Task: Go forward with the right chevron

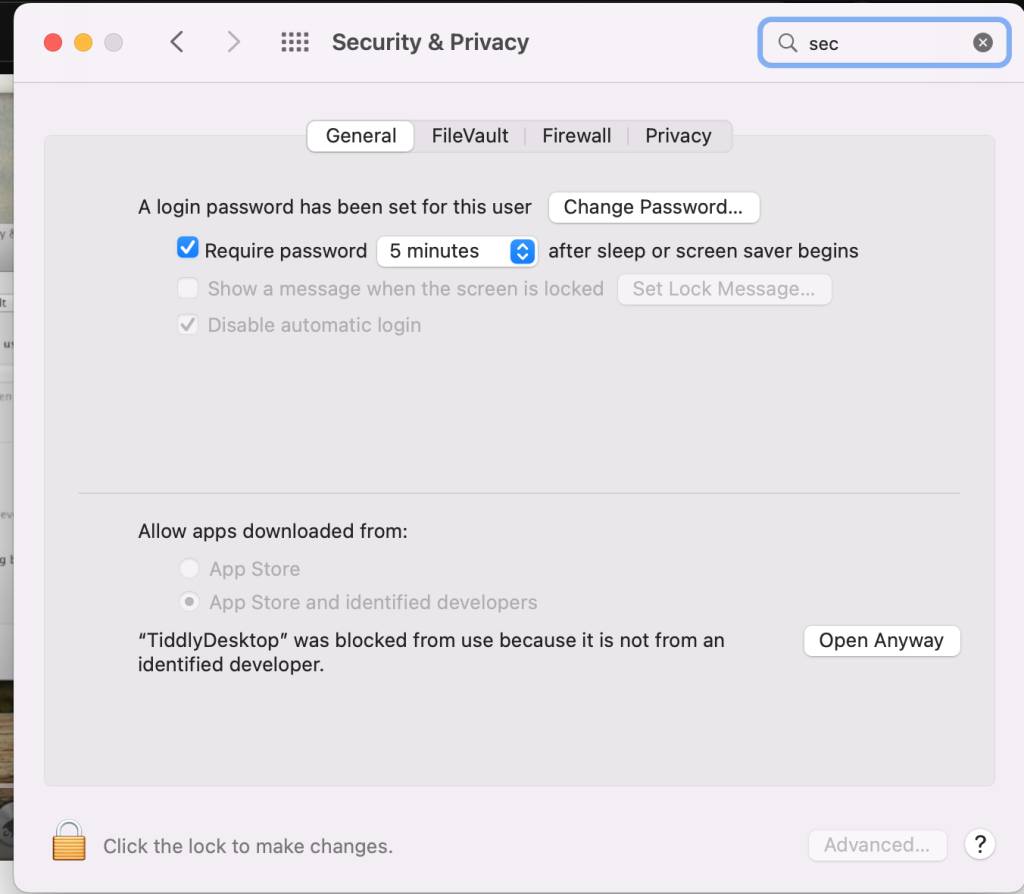Action: point(234,42)
